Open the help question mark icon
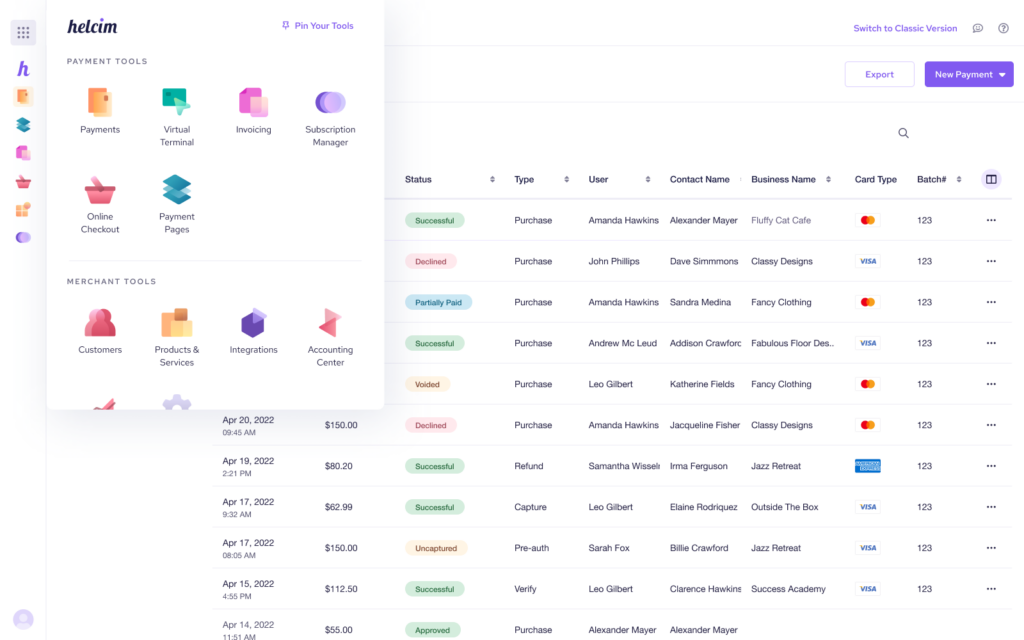This screenshot has width=1024, height=640. (1003, 28)
